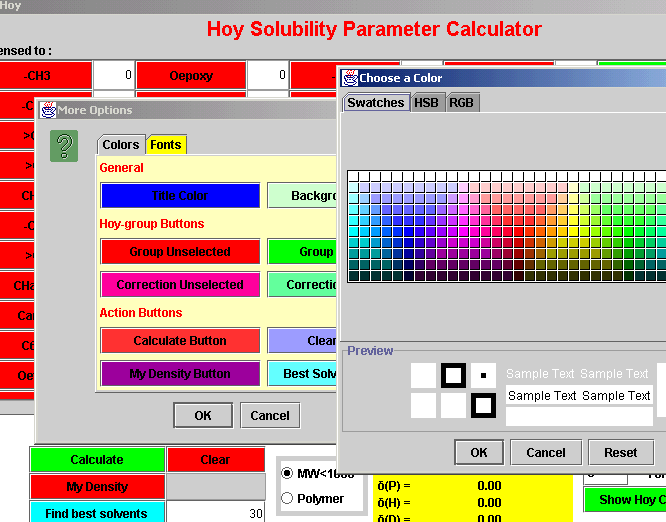The image size is (666, 522).
Task: Click the Java icon in More Options title
Action: 46,110
